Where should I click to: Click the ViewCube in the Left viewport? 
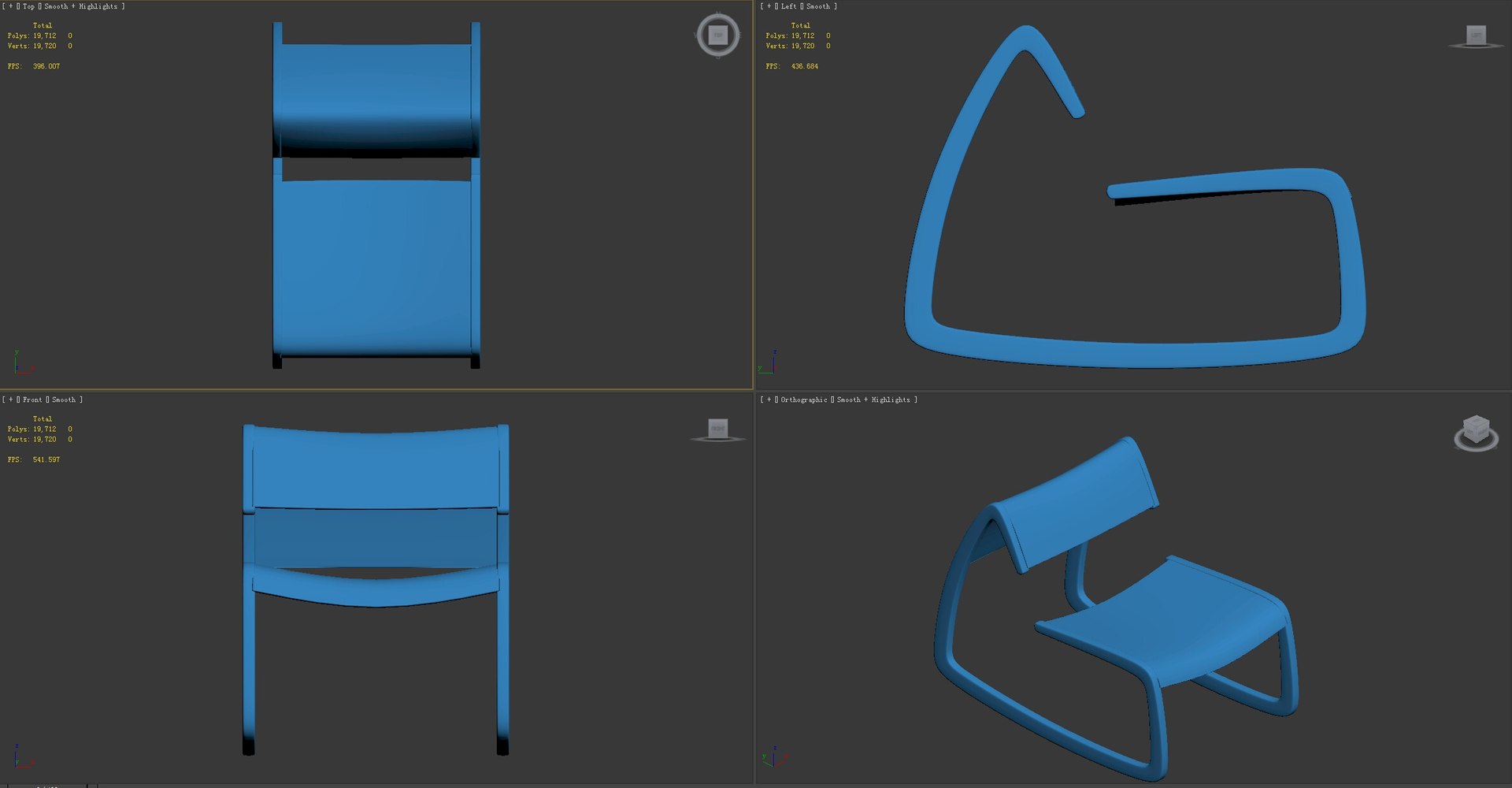click(x=1476, y=36)
